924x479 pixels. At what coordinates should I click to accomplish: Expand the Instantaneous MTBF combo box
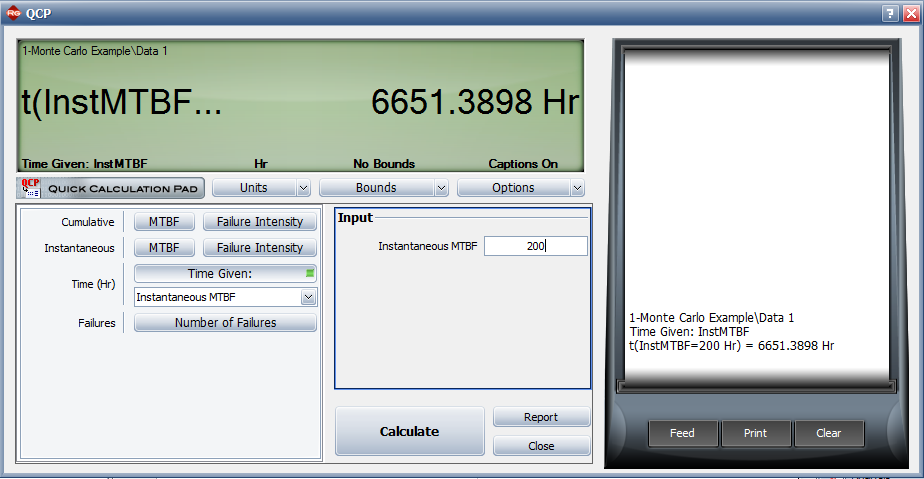pos(308,298)
